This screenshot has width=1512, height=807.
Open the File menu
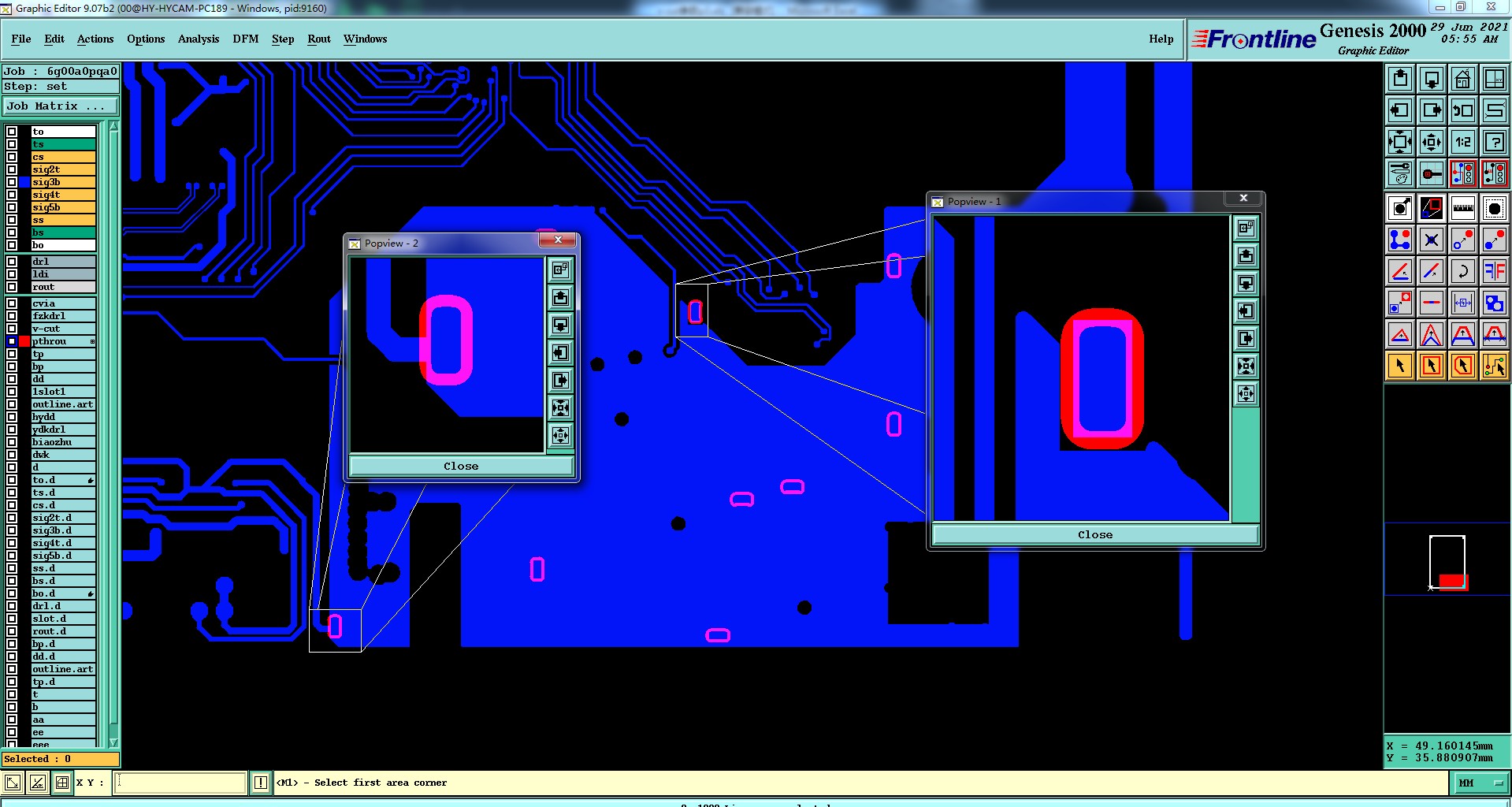21,39
